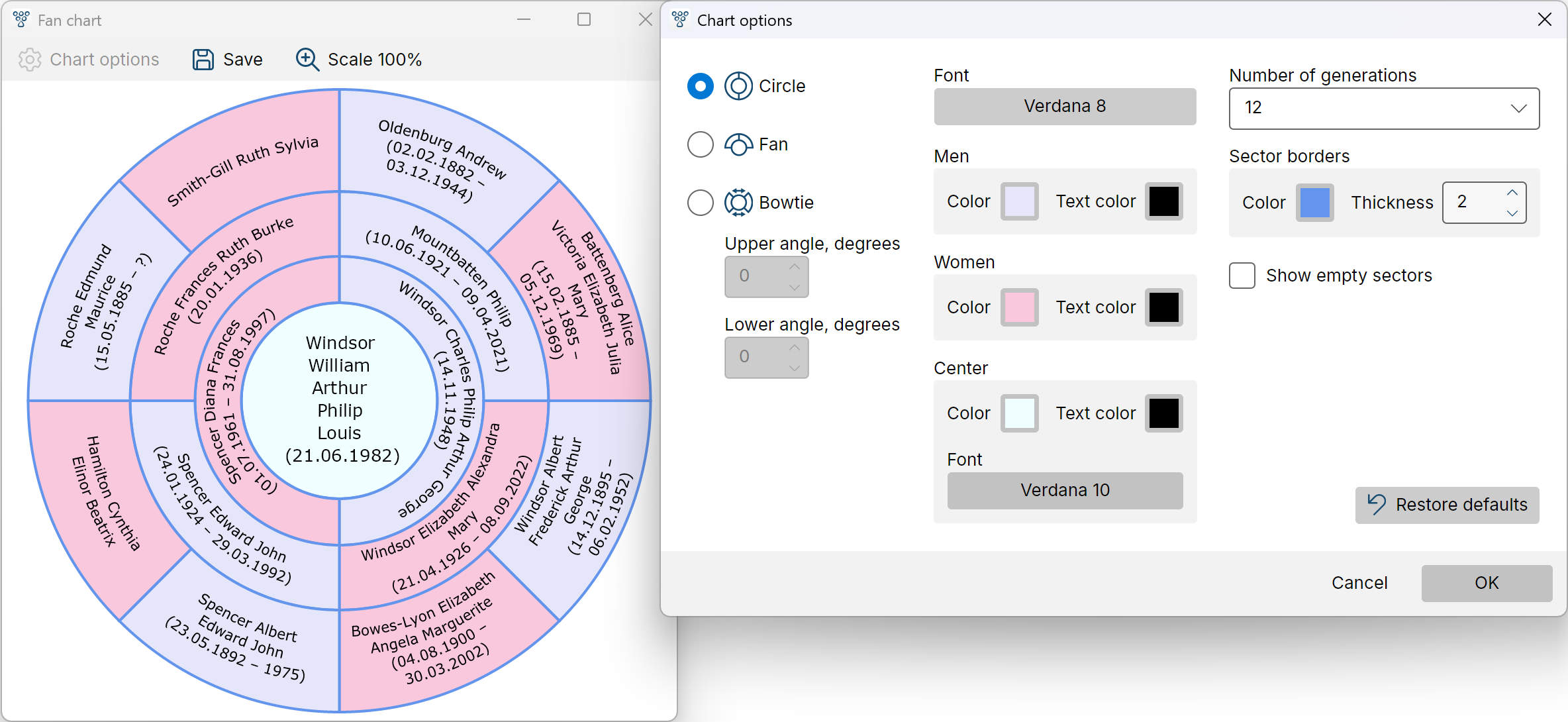Open the Center color swatch
1568x722 pixels.
pos(1019,413)
